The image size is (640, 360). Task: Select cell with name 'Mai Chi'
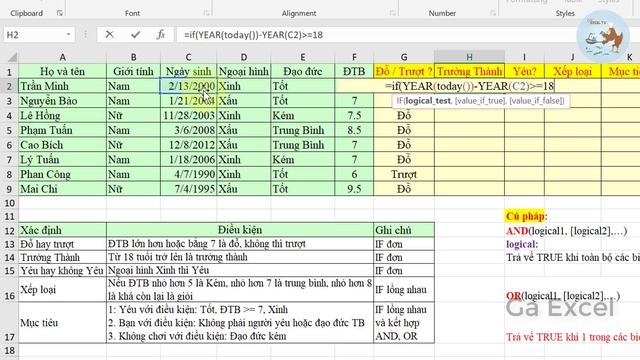pyautogui.click(x=62, y=189)
